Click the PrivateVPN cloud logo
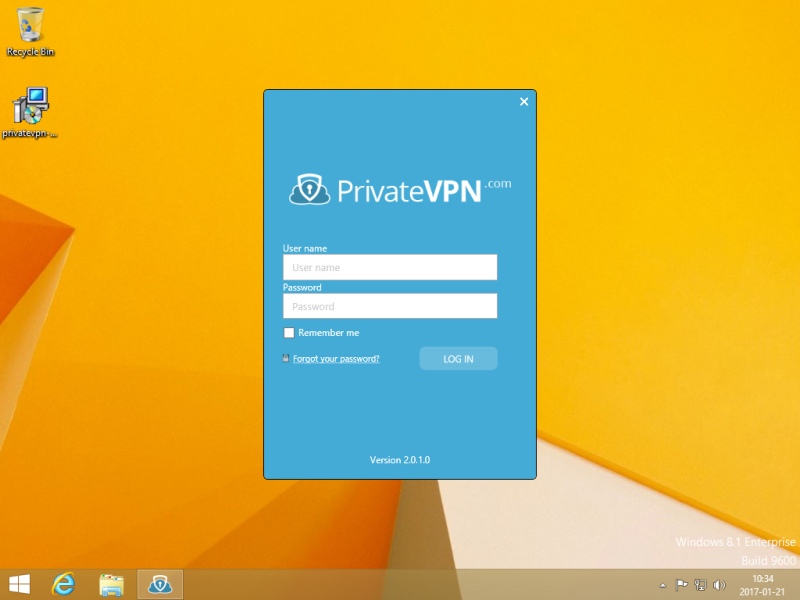The height and width of the screenshot is (600, 800). click(x=309, y=189)
